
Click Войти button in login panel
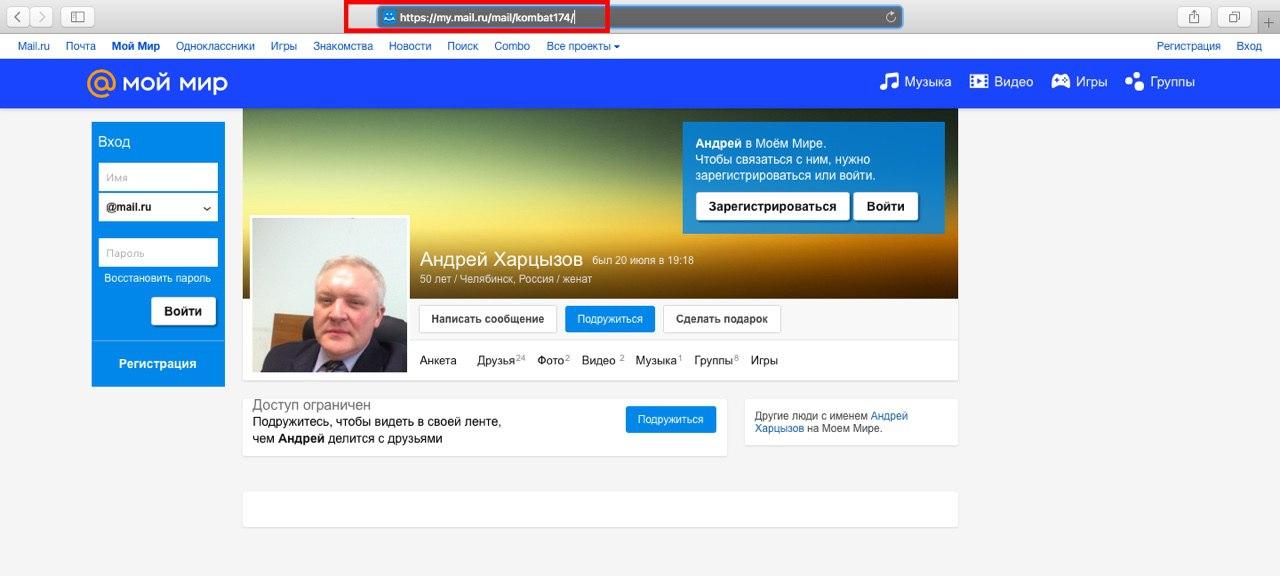pos(184,311)
